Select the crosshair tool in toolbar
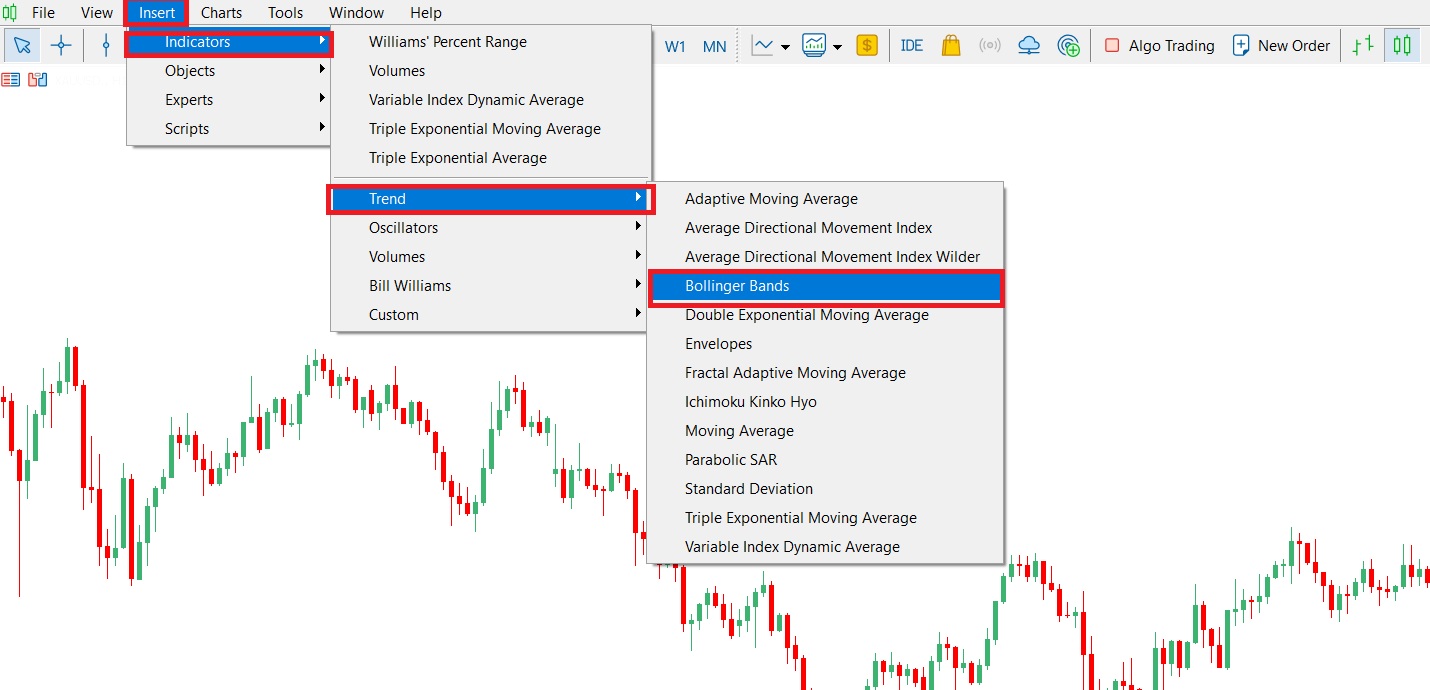Image resolution: width=1430 pixels, height=690 pixels. 61,45
